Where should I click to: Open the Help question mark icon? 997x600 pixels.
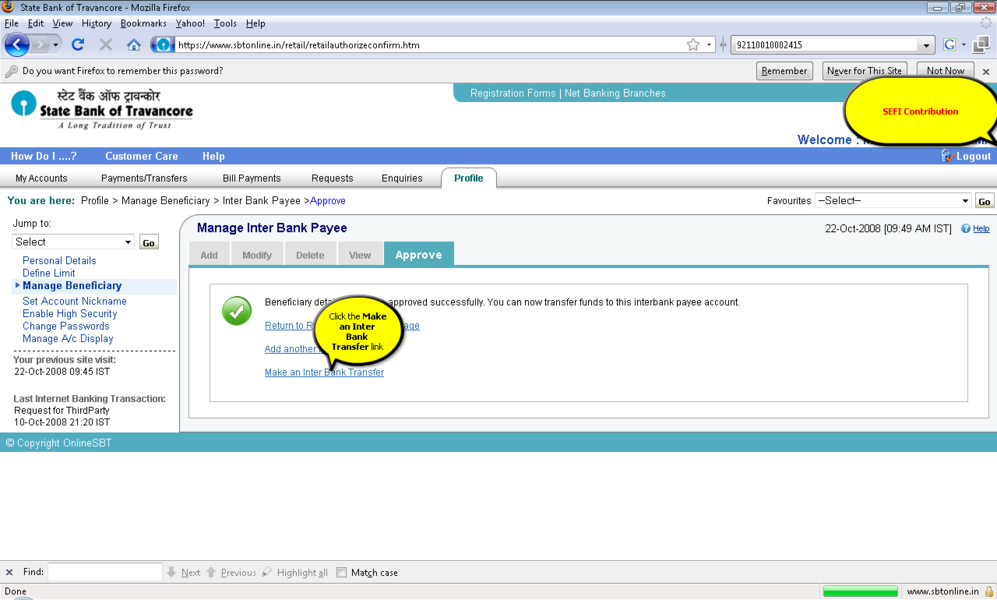[x=966, y=229]
